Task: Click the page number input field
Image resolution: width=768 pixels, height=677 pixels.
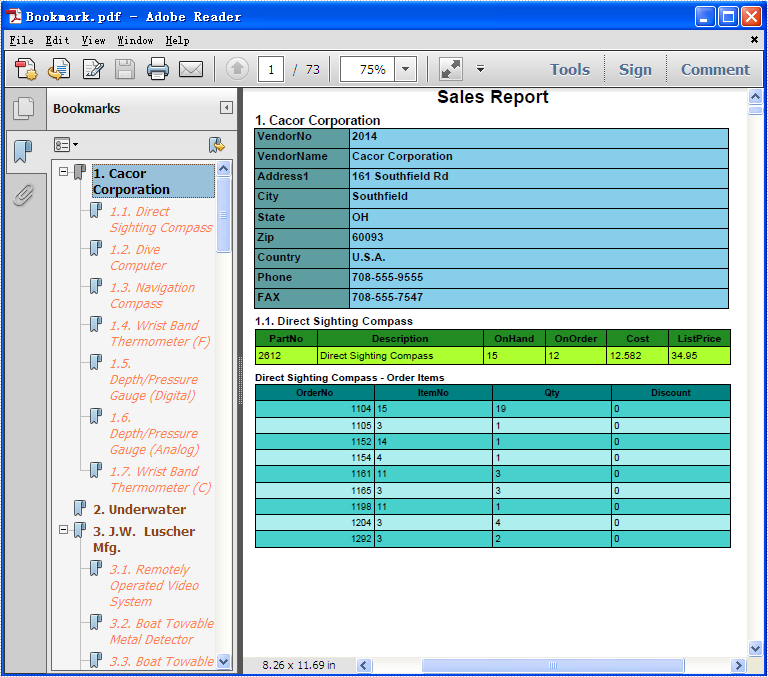Action: (271, 69)
